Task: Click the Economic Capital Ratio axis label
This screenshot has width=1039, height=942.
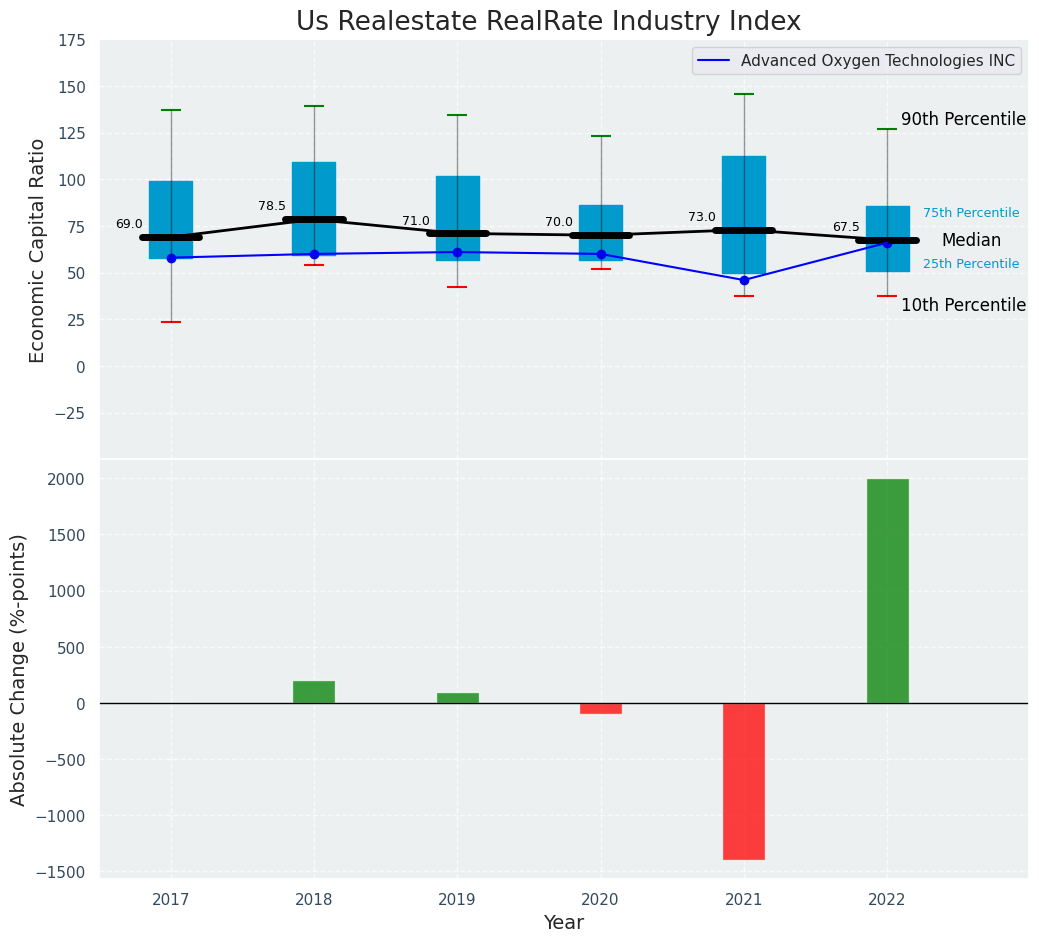Action: click(38, 250)
